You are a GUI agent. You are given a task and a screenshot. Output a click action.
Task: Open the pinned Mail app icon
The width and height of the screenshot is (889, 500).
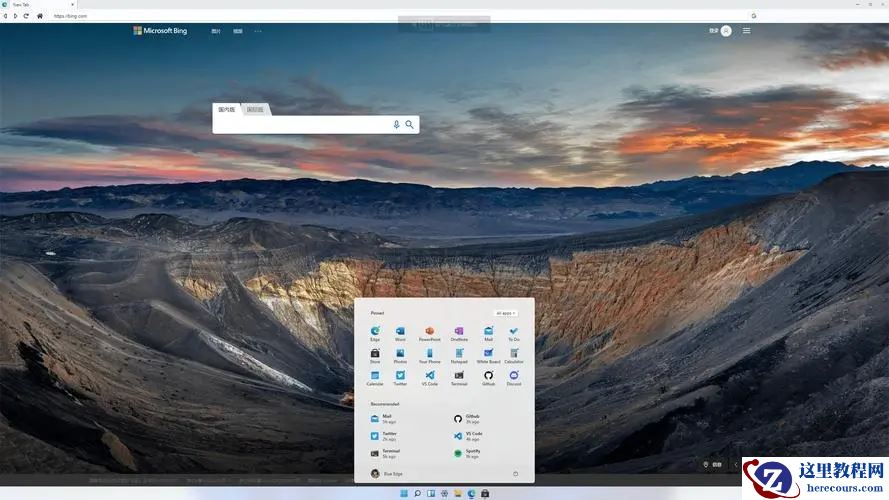488,331
